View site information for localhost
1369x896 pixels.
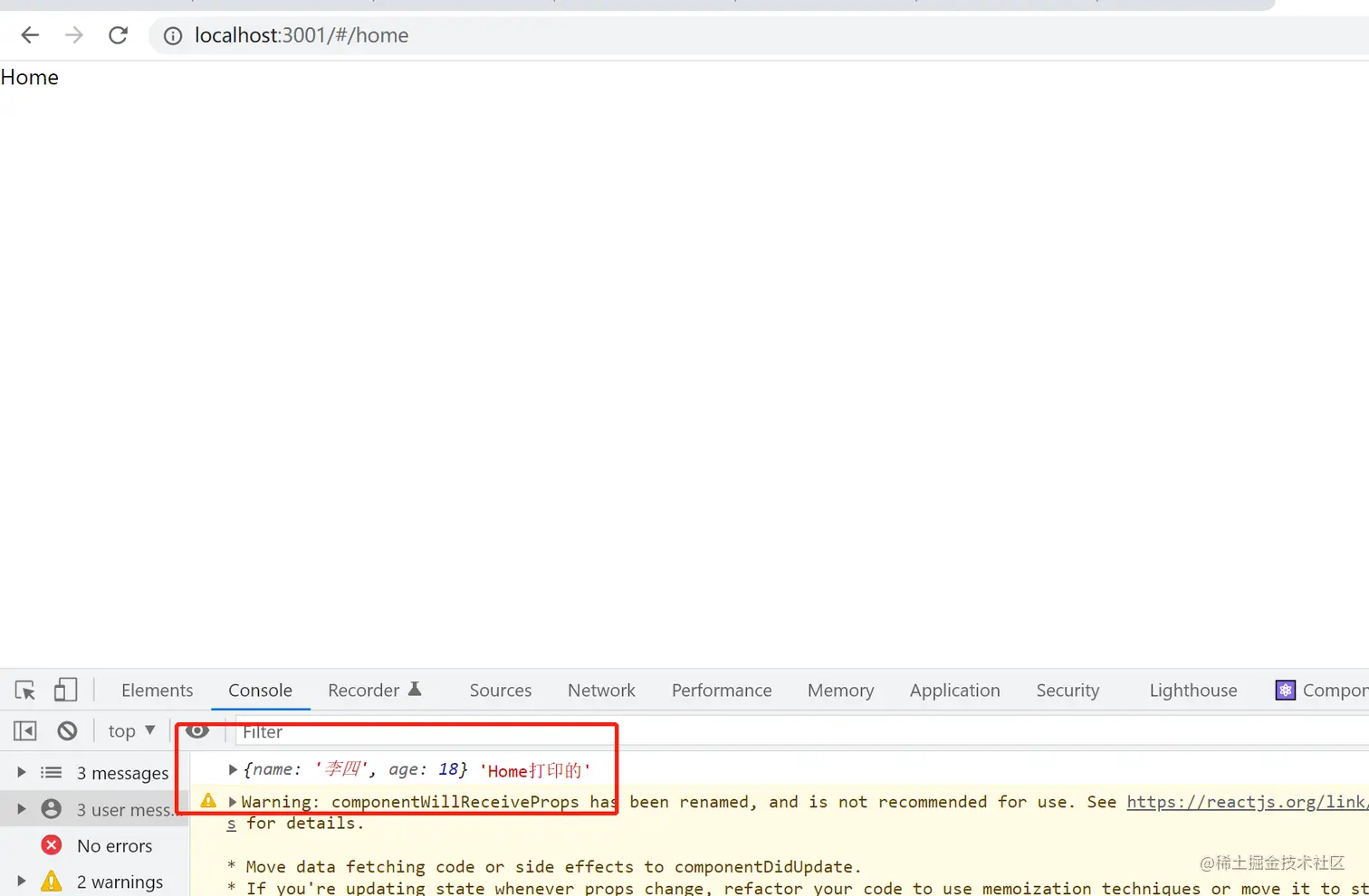[x=173, y=35]
